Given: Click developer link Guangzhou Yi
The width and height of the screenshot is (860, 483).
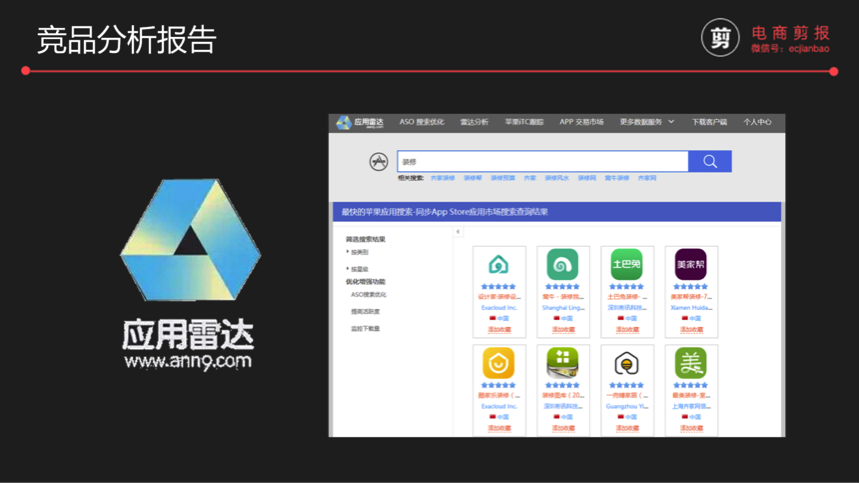Looking at the screenshot, I should pyautogui.click(x=627, y=406).
